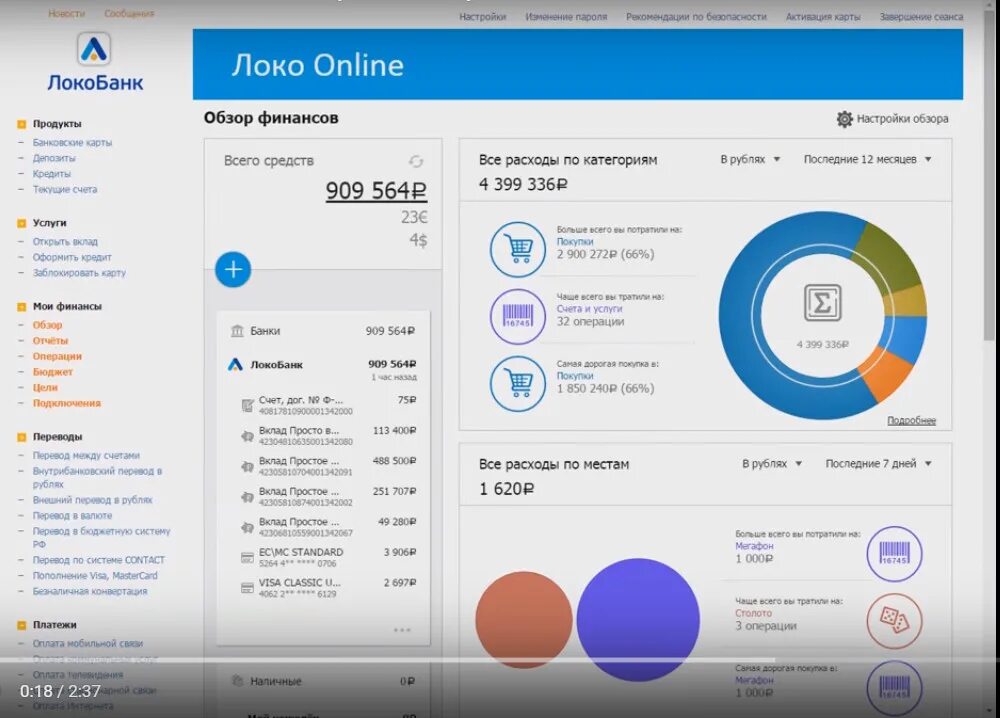Click the total 909 564₽ amount
1000x718 pixels.
click(376, 190)
